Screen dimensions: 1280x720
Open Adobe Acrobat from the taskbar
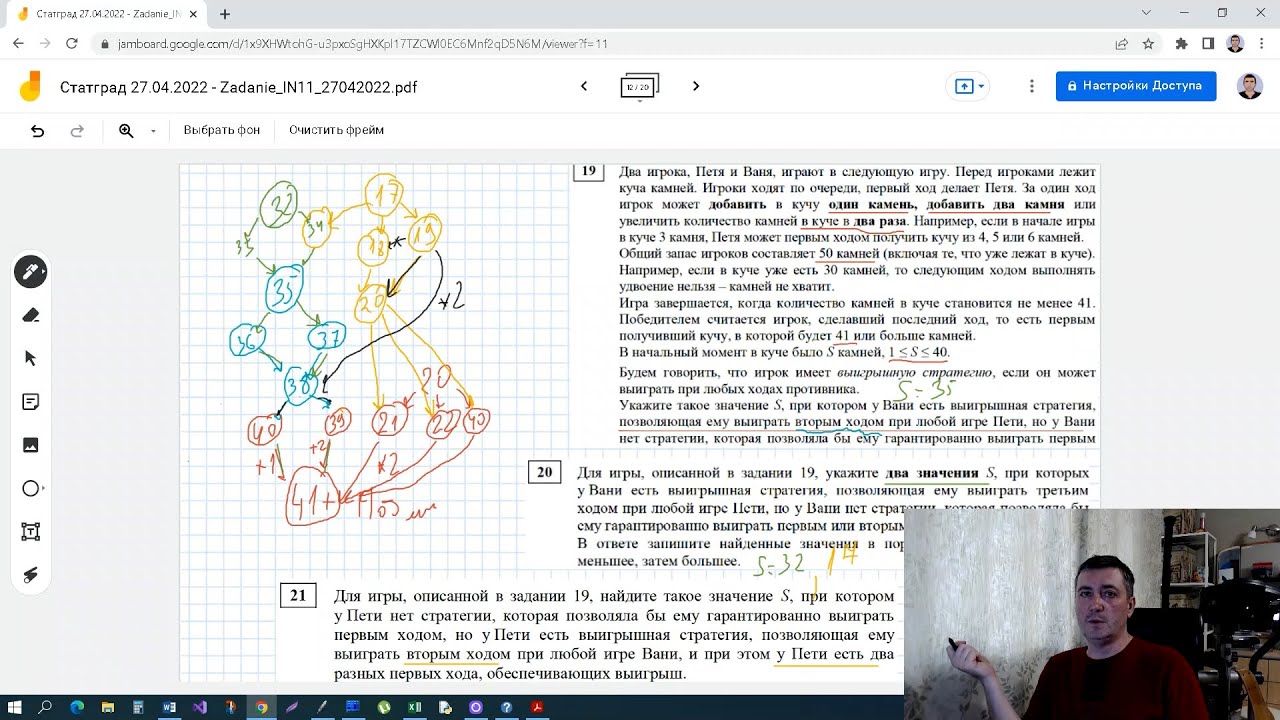(x=537, y=707)
